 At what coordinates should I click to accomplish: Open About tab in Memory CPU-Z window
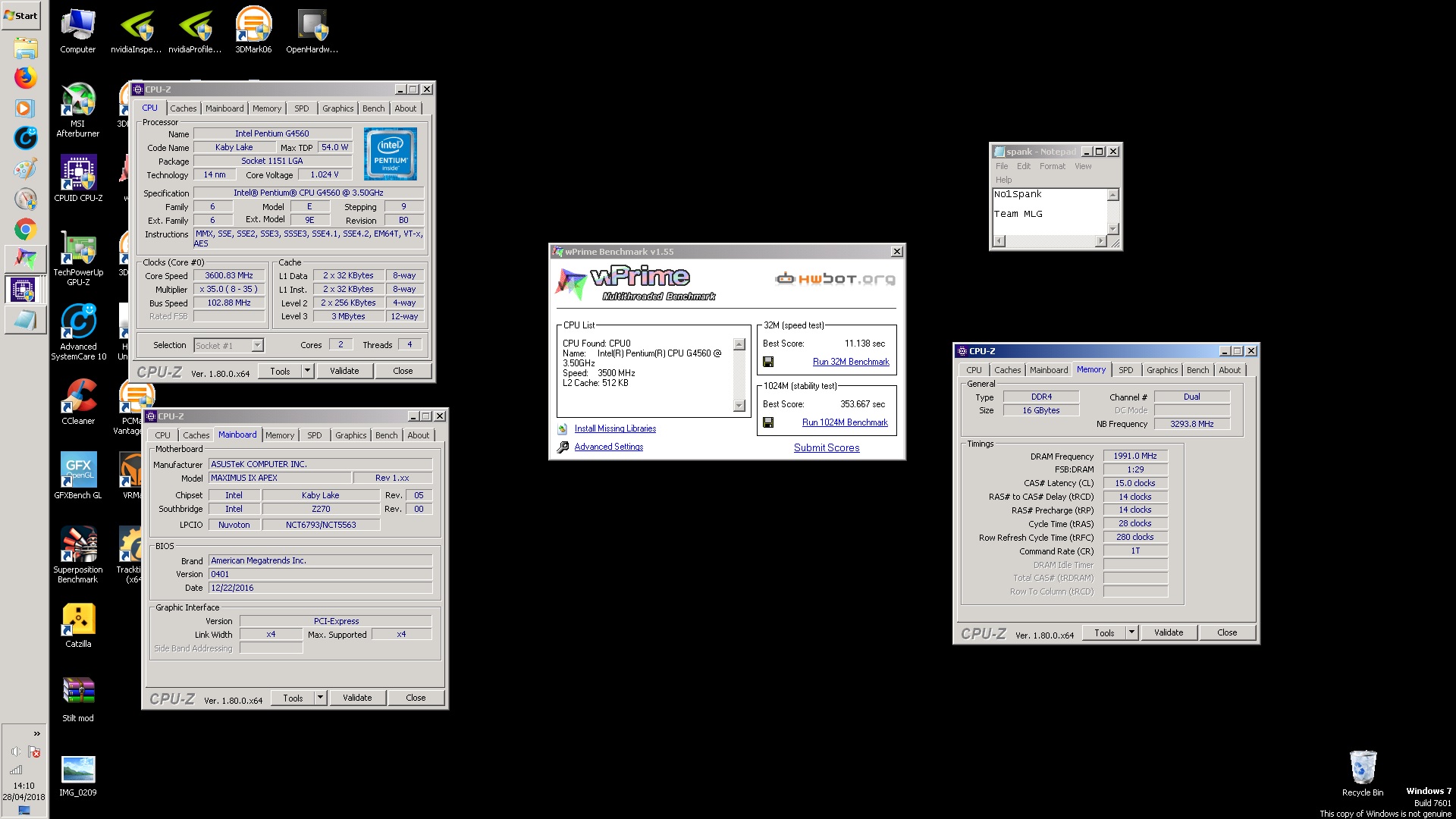click(1229, 370)
